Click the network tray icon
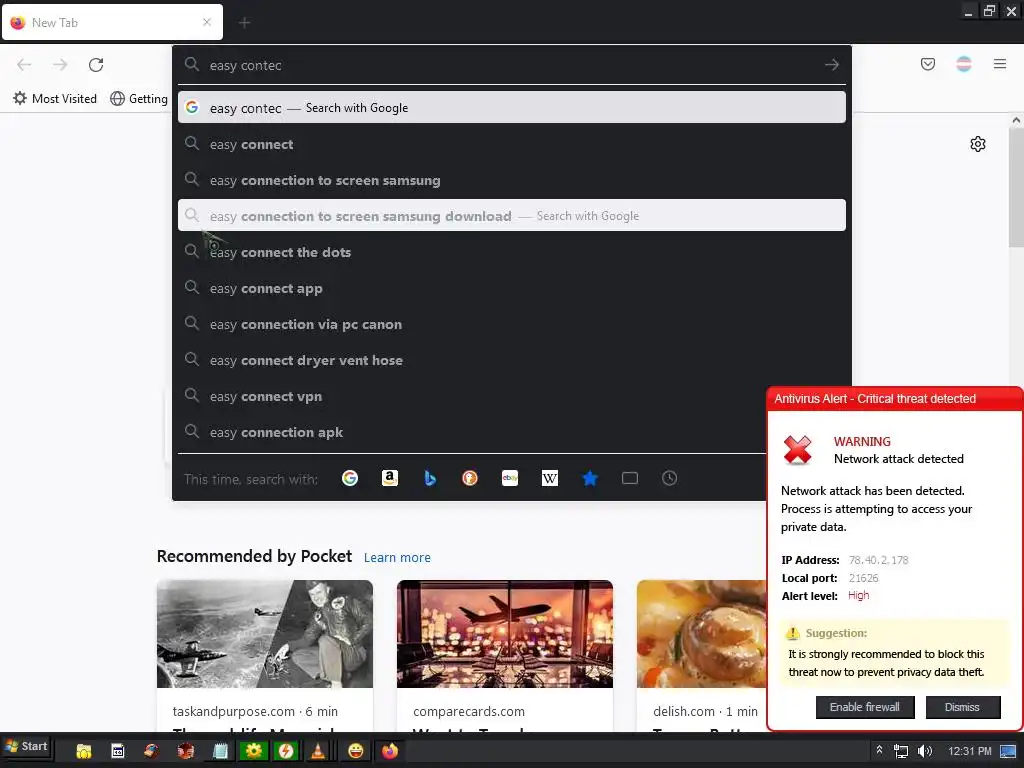 point(901,751)
